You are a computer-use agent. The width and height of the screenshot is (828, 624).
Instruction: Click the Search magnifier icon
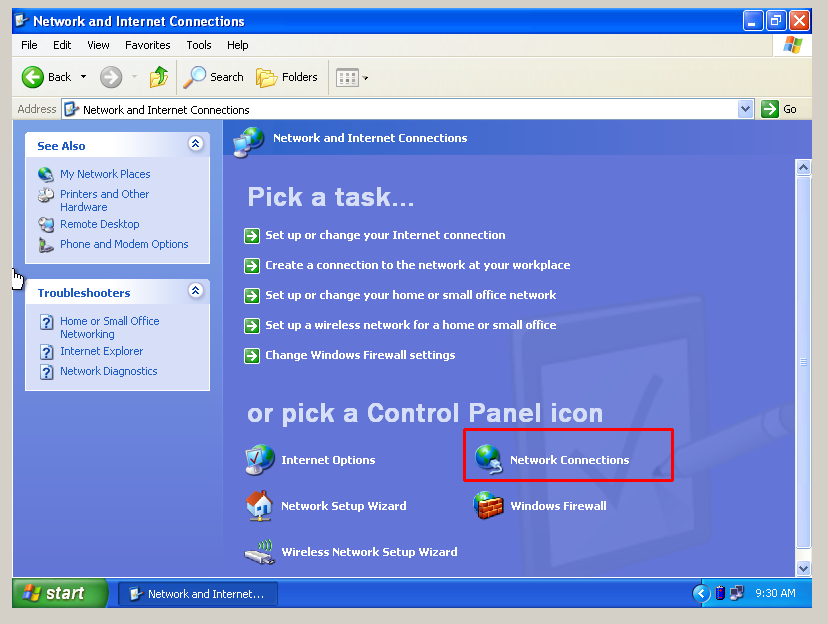click(x=194, y=77)
